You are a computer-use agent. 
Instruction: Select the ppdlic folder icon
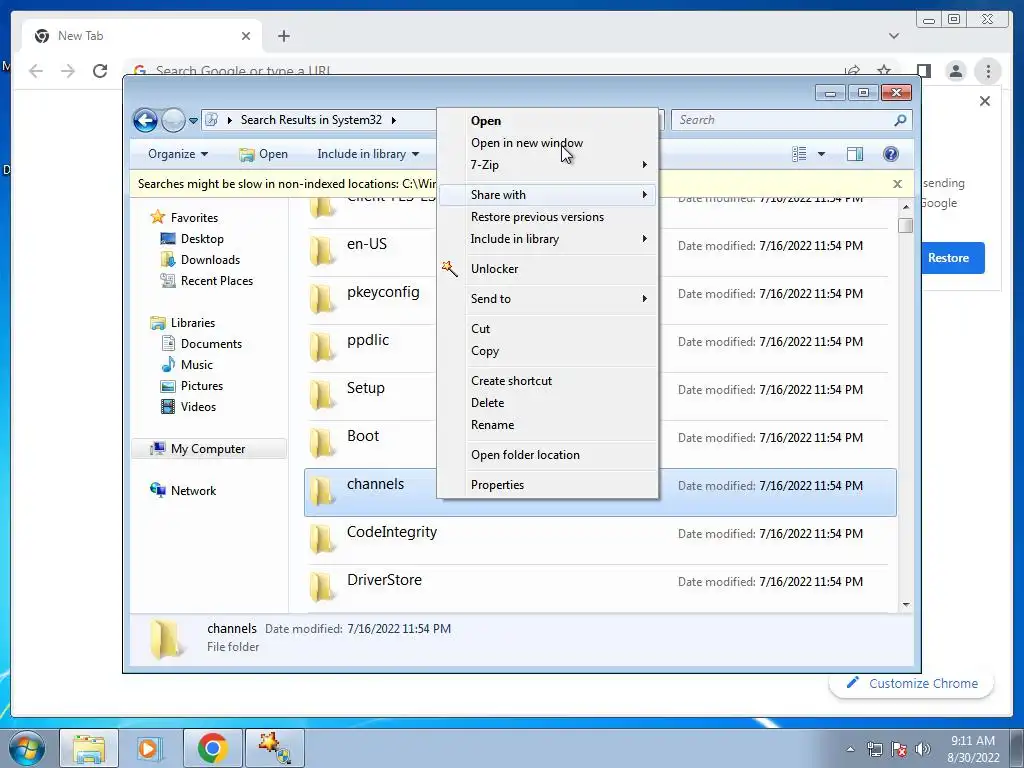[x=321, y=347]
